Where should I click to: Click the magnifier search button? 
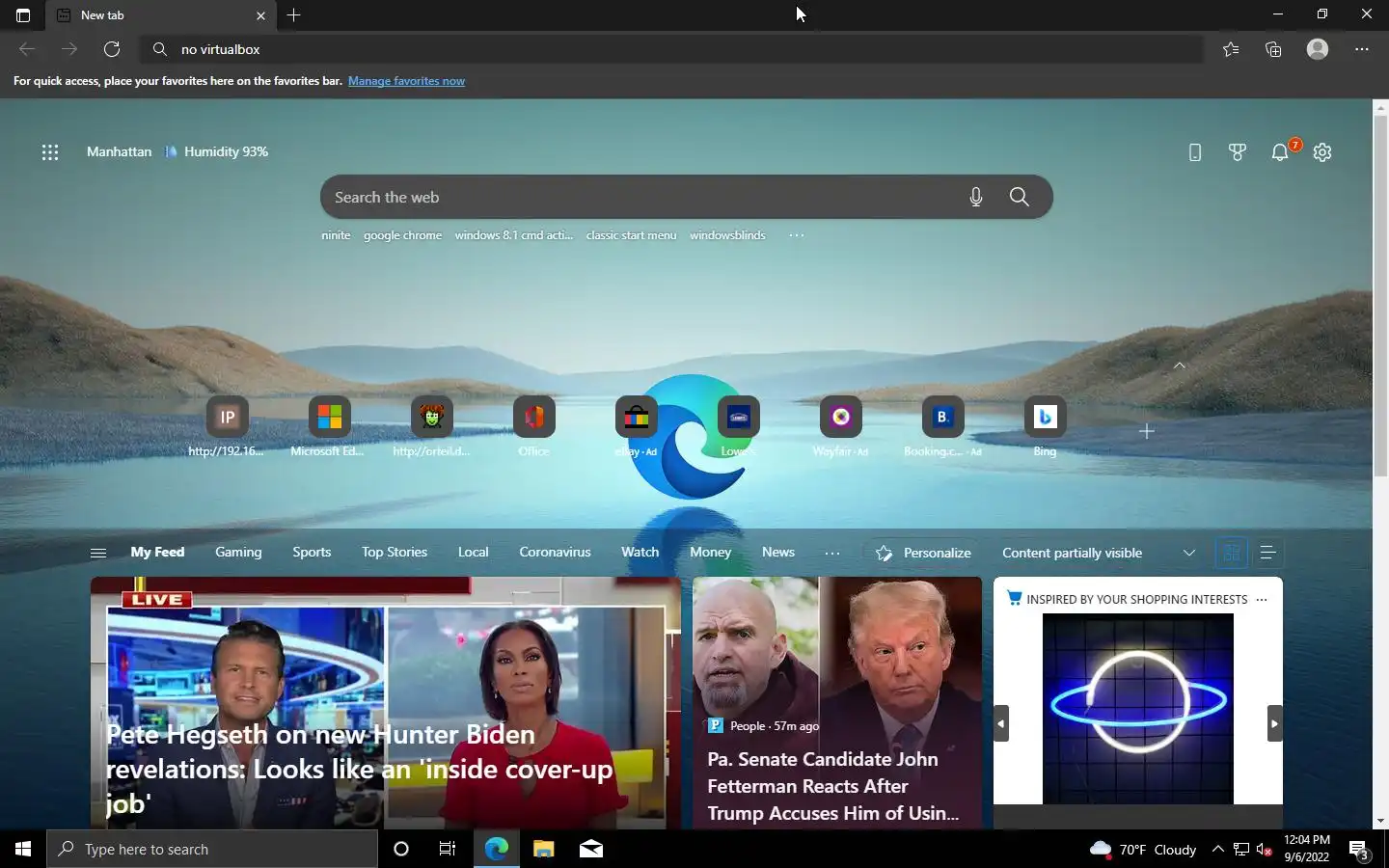(x=1020, y=197)
